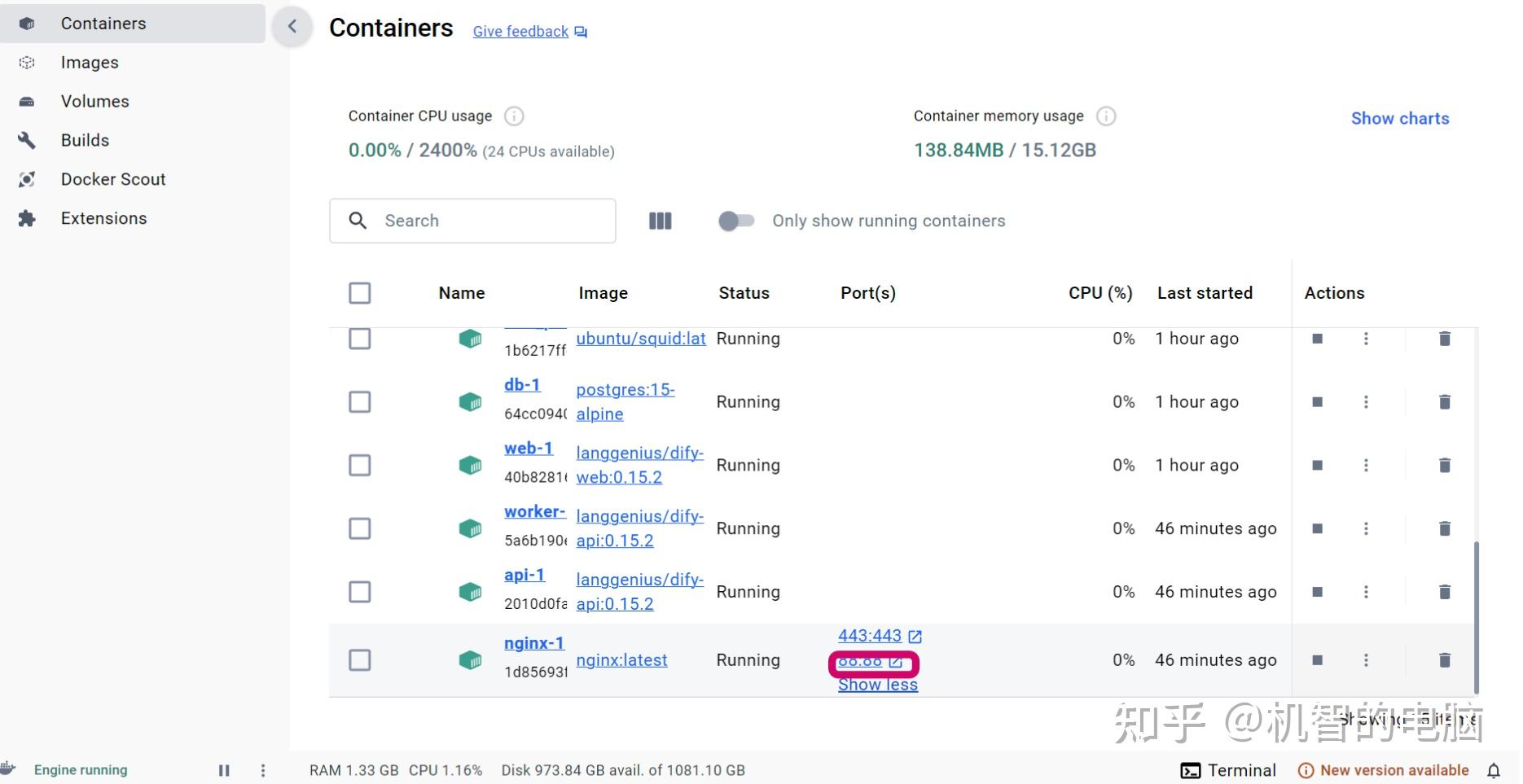
Task: Go to Docker Scout
Action: coord(113,179)
